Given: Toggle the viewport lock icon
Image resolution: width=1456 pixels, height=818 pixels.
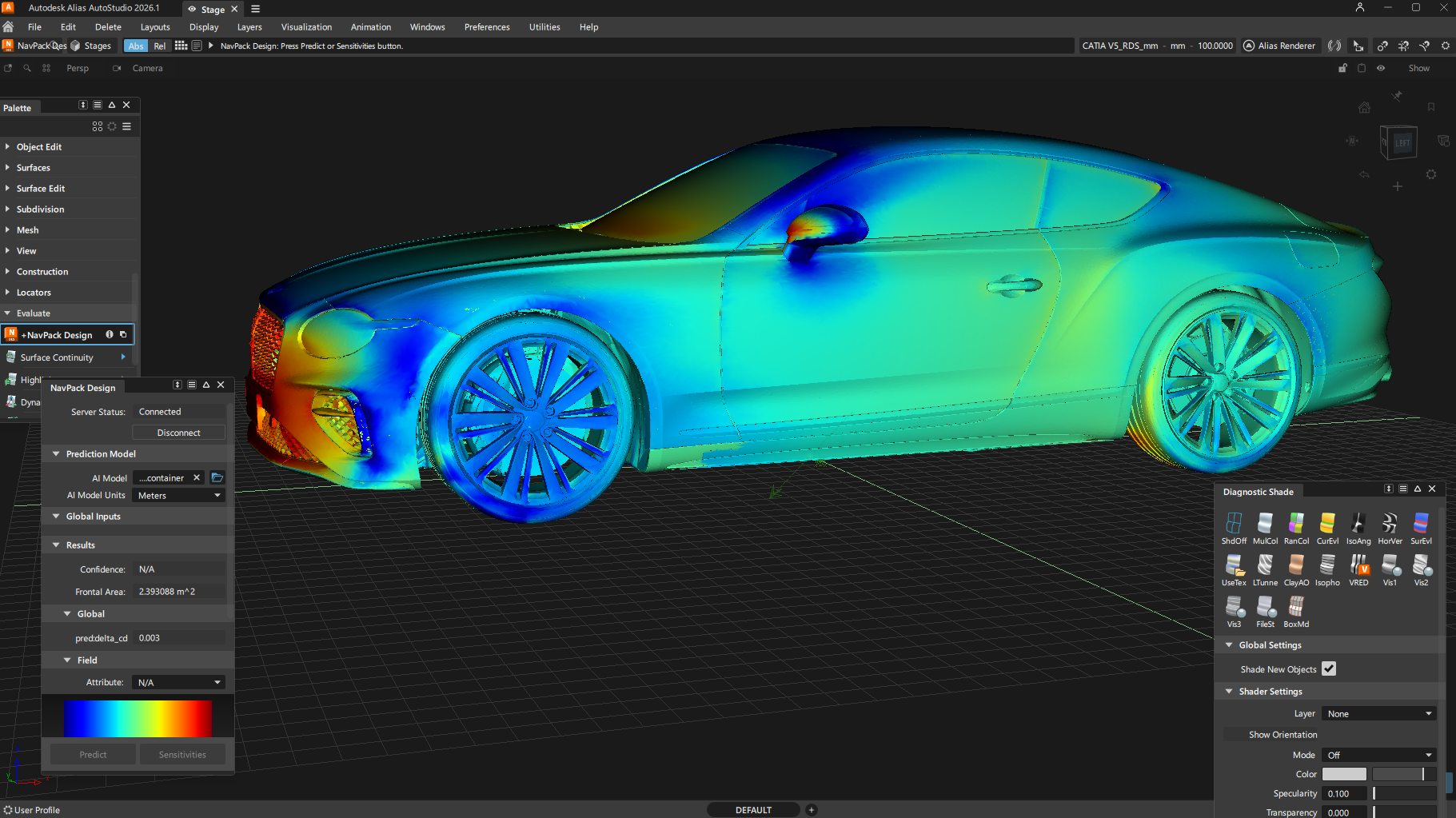Looking at the screenshot, I should [1342, 68].
